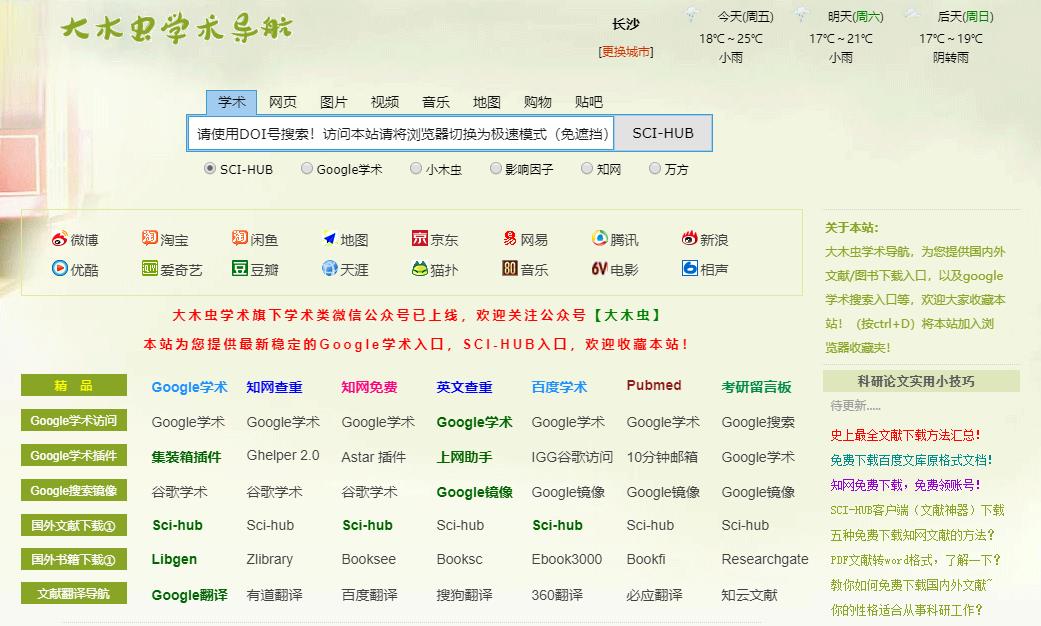Viewport: 1041px width, 626px height.
Task: Switch search source to 知网 radio option
Action: point(587,168)
